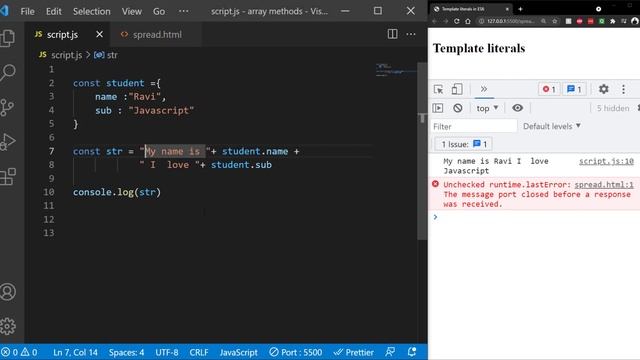Click the editor vertical scrollbar
Screen dimensions: 640x360
pos(422,151)
